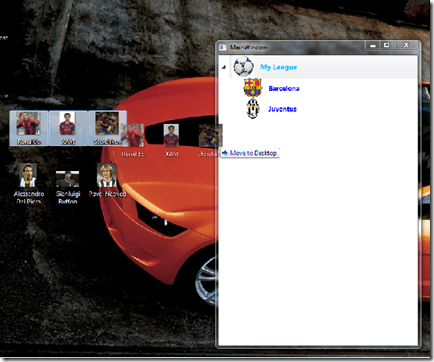The height and width of the screenshot is (362, 434).
Task: Click the highlighted Ronaldo desktop icon
Action: click(29, 128)
